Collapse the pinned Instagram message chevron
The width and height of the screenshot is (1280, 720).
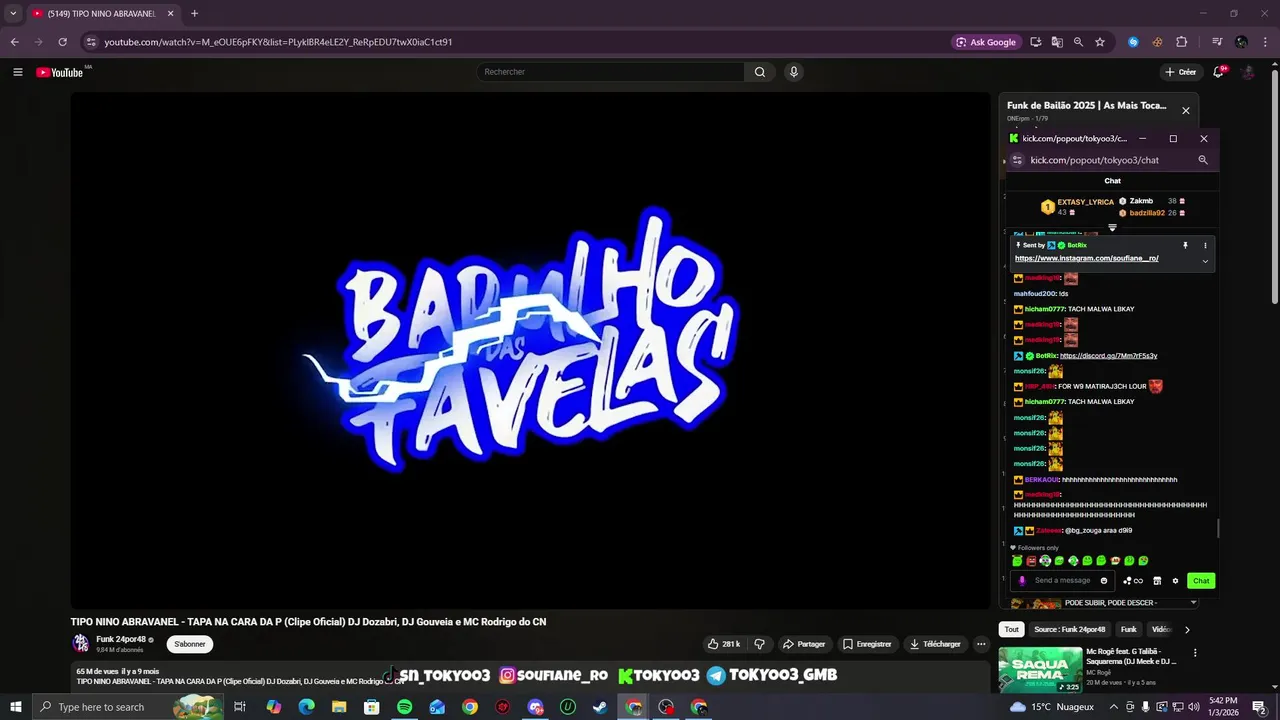1205,262
